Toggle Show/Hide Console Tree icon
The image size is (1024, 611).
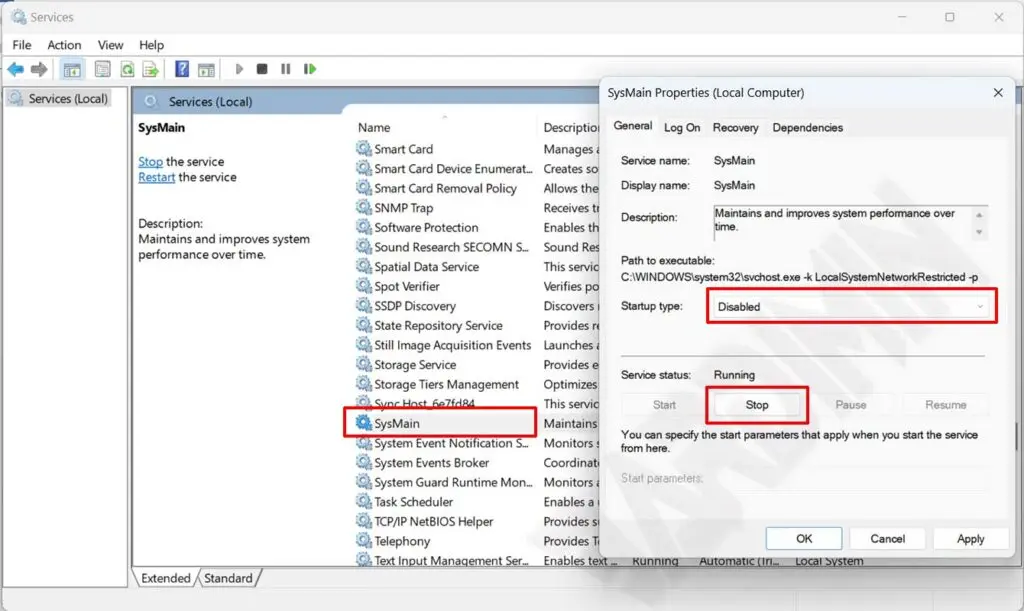[x=72, y=69]
